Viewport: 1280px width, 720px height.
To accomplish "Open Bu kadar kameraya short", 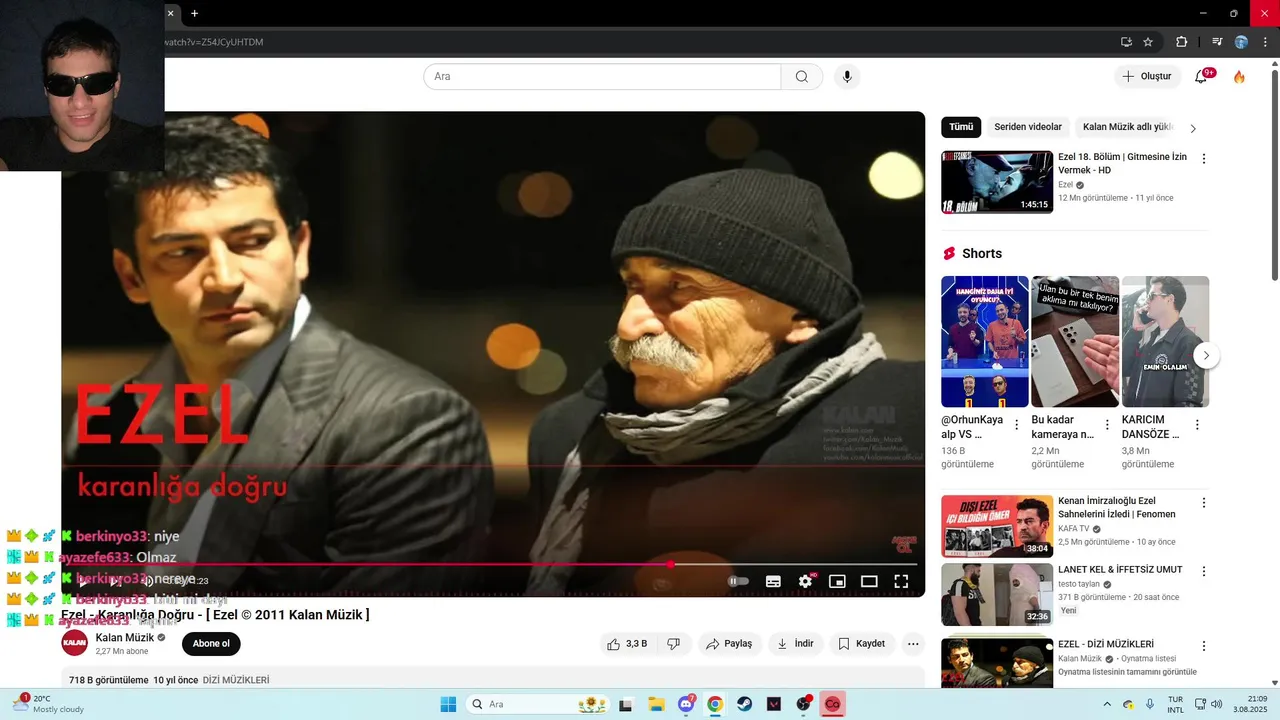I will coord(1075,342).
